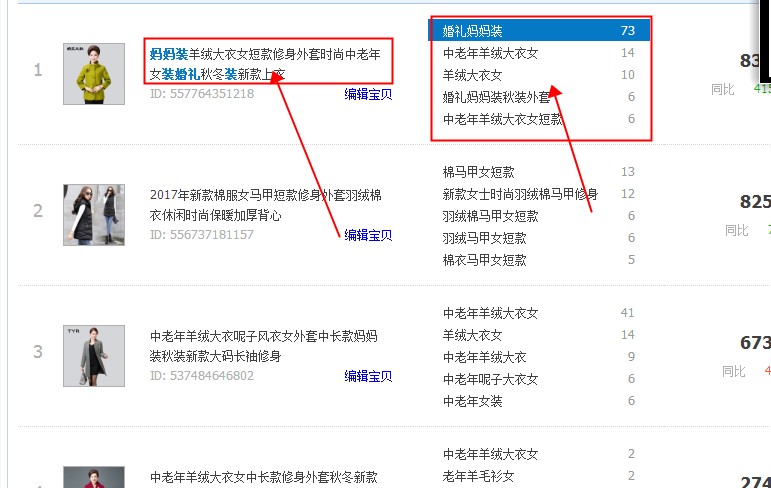Select keyword 老年羊毛衫女
Screen dimensions: 771x488
[x=478, y=476]
